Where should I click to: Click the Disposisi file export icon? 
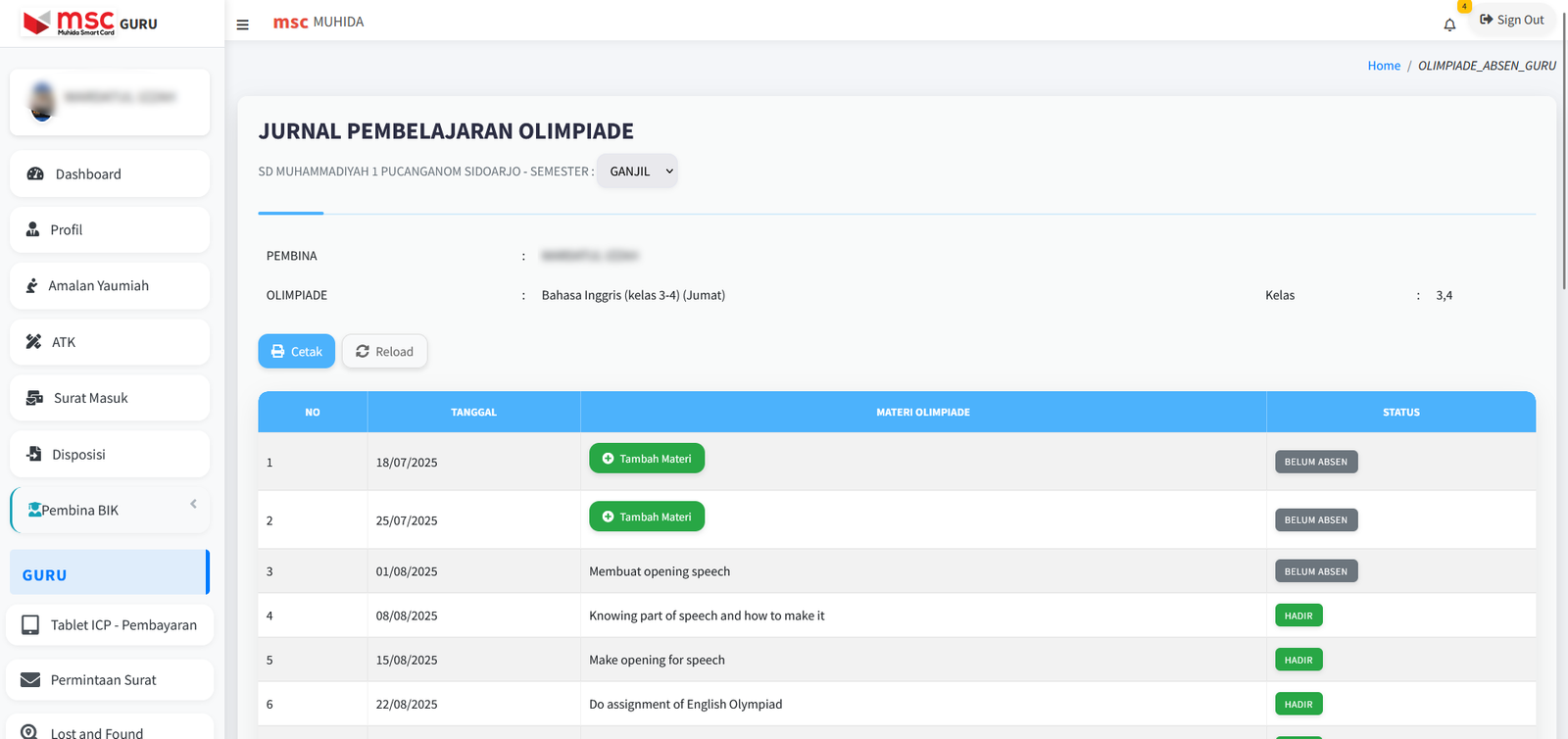34,454
